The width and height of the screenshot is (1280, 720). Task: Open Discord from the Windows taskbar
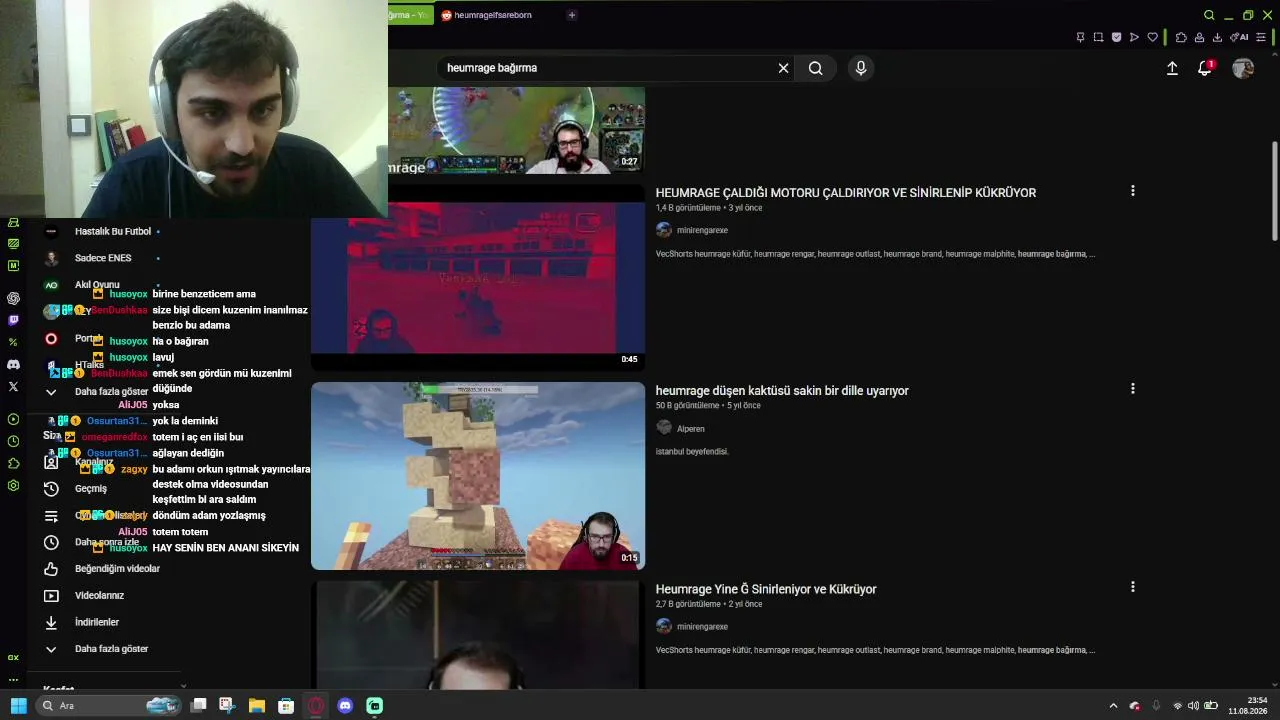(345, 706)
